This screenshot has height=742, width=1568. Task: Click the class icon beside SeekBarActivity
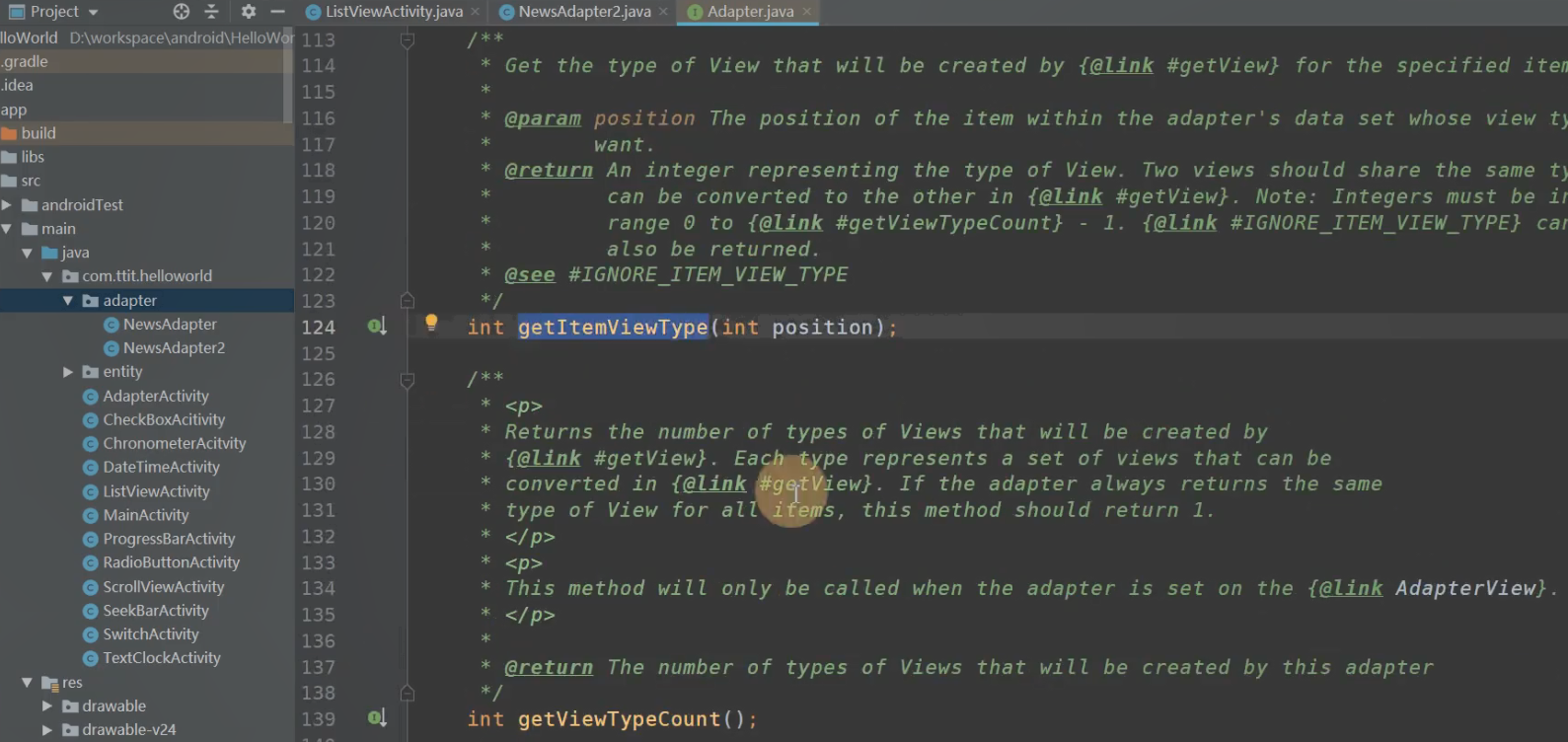click(x=91, y=611)
